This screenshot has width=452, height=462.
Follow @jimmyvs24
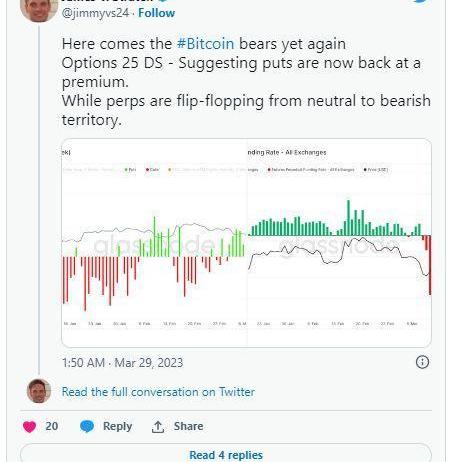156,13
